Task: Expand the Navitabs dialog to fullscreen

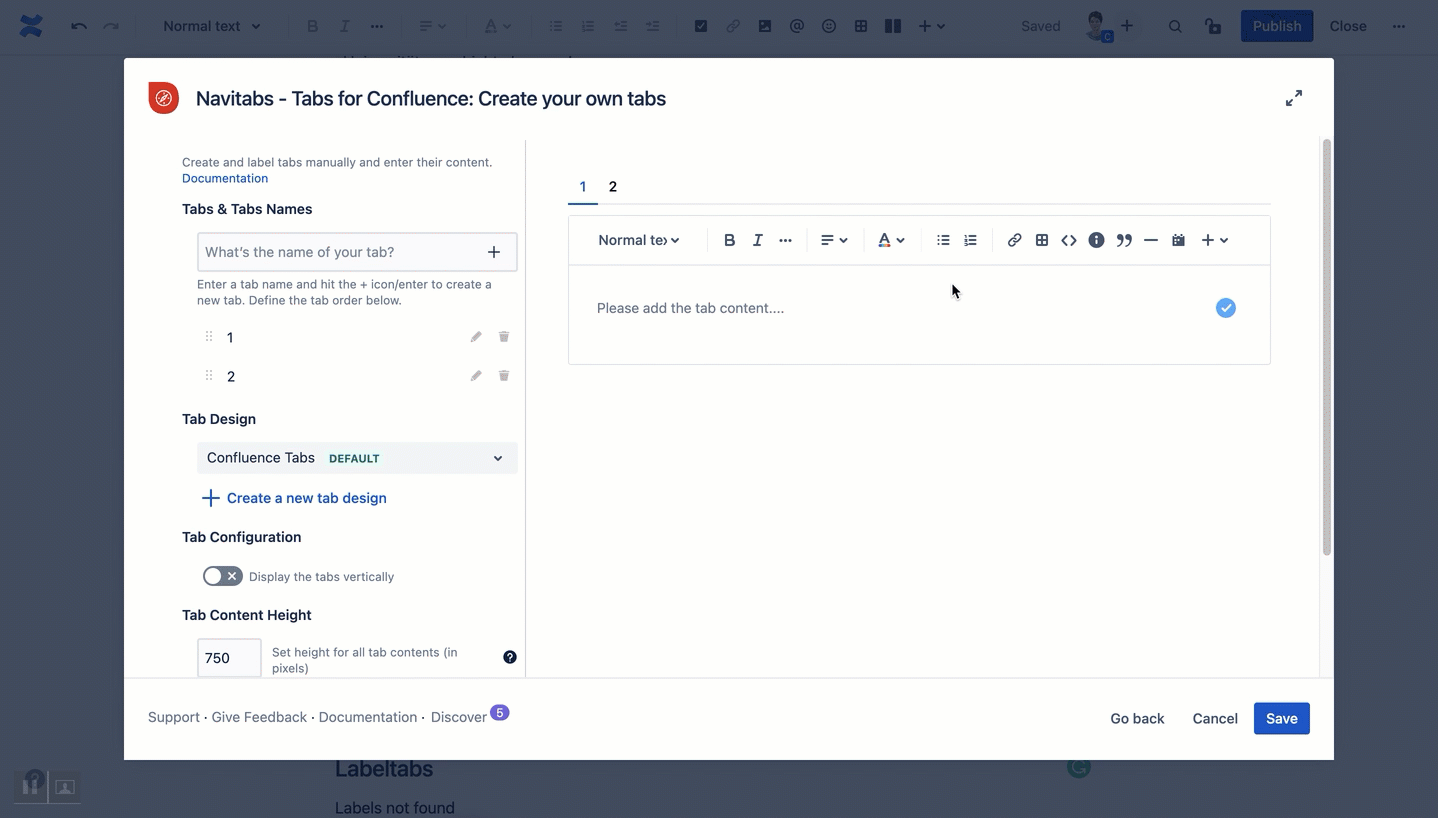Action: 1294,98
